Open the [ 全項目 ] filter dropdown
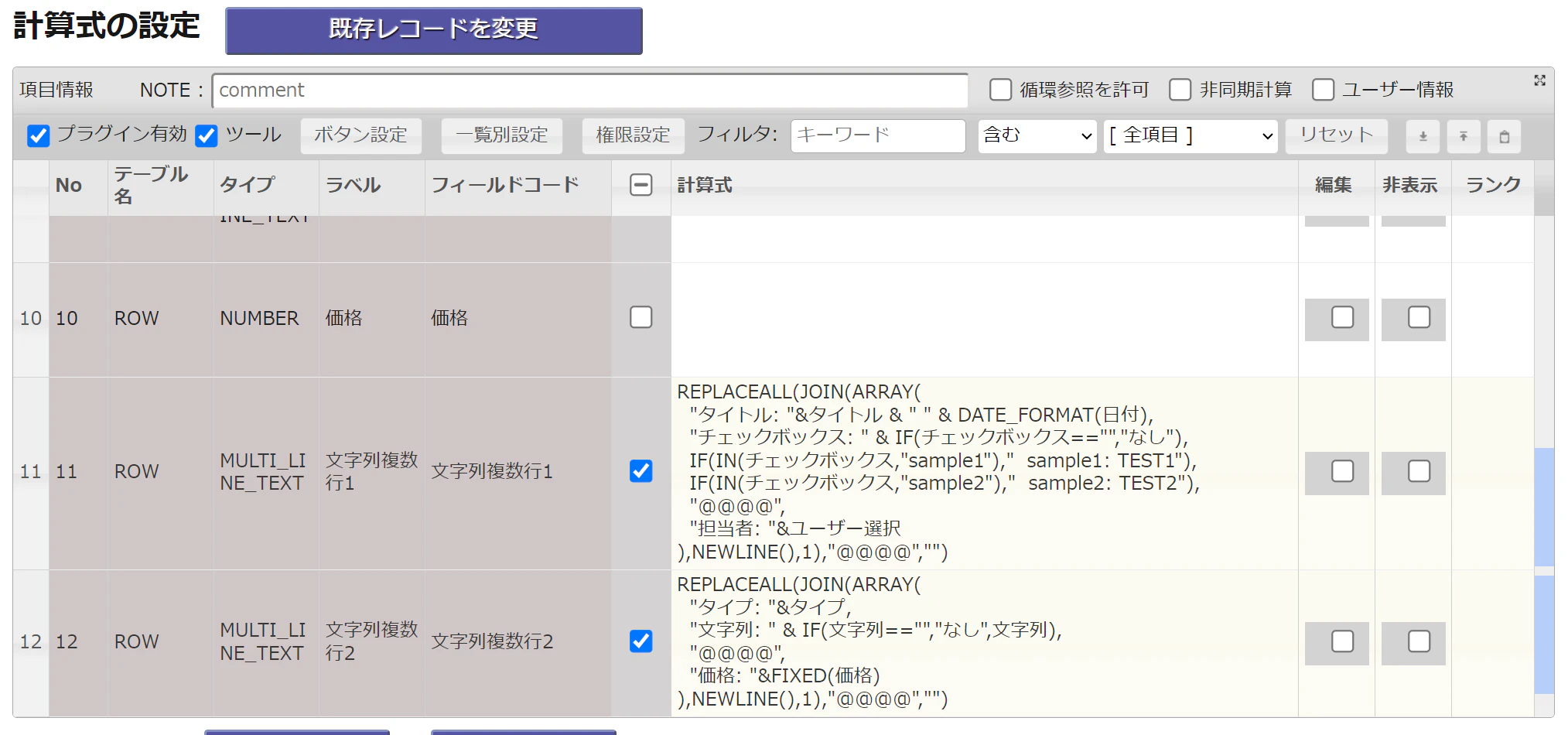 coord(1191,136)
